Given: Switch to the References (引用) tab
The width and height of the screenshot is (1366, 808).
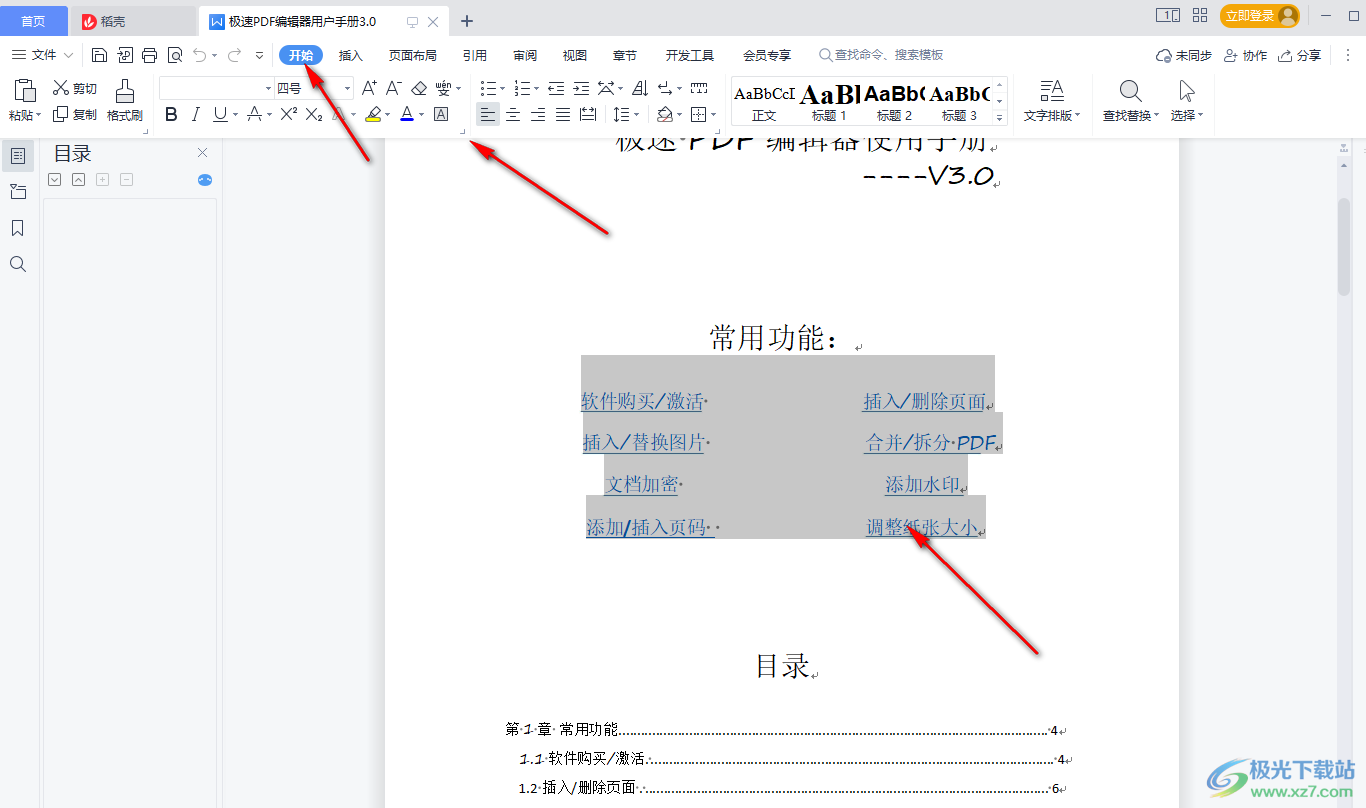Looking at the screenshot, I should click(x=475, y=55).
